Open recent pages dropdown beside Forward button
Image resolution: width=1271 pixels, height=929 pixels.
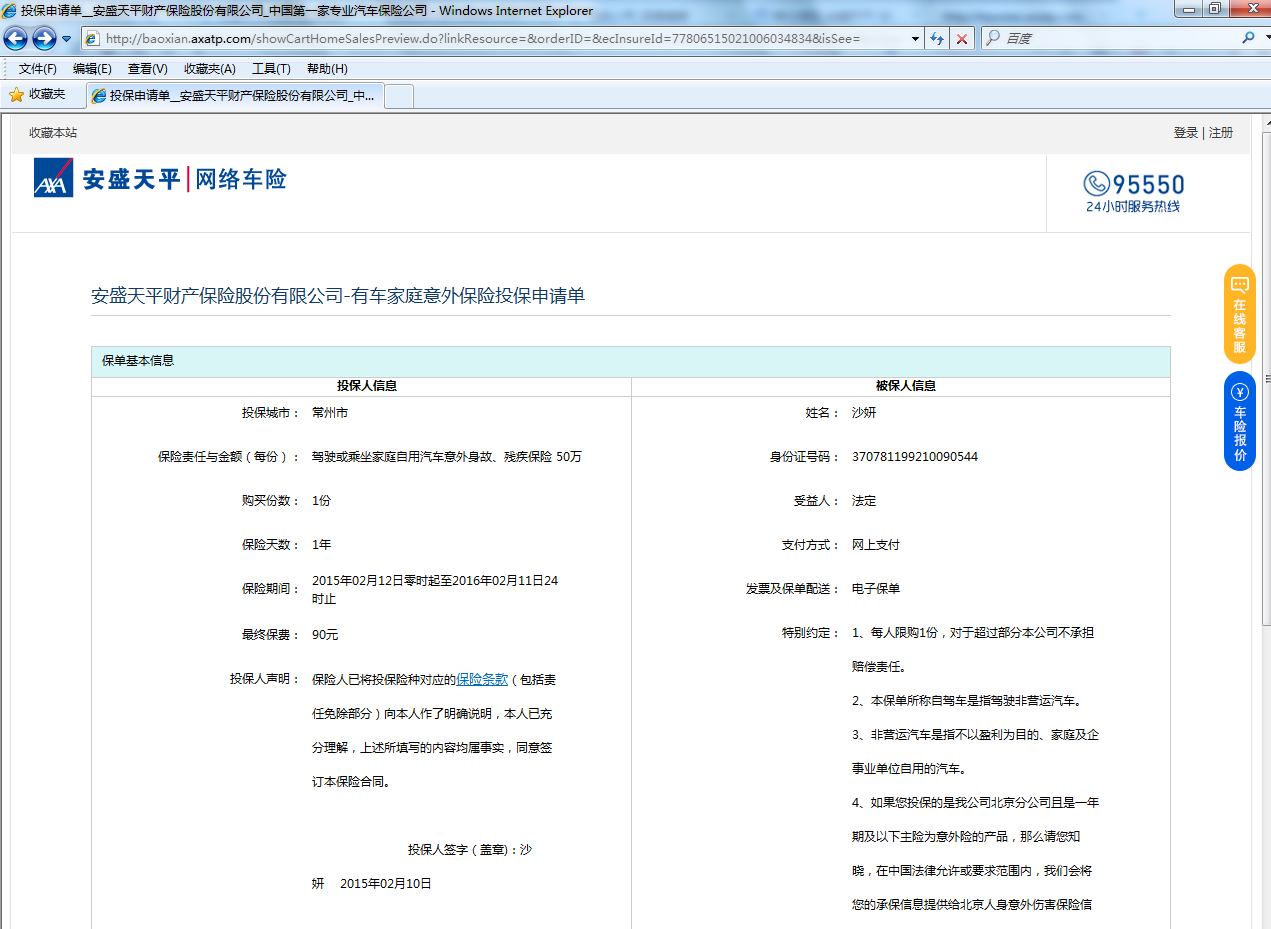coord(67,38)
